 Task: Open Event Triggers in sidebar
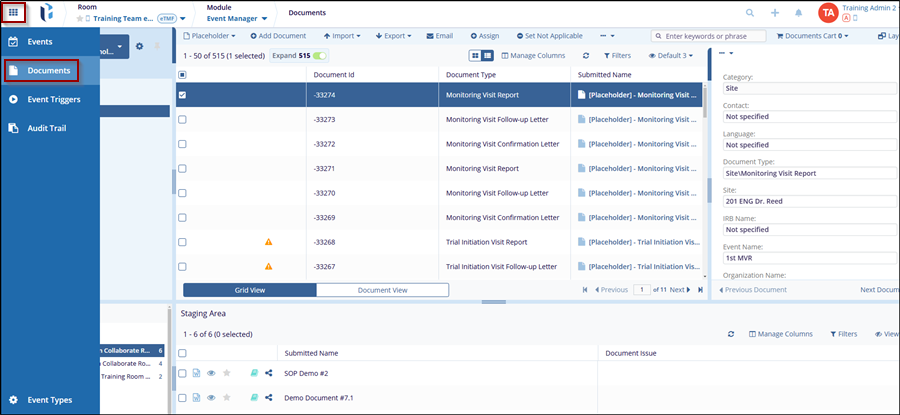pyautogui.click(x=54, y=99)
